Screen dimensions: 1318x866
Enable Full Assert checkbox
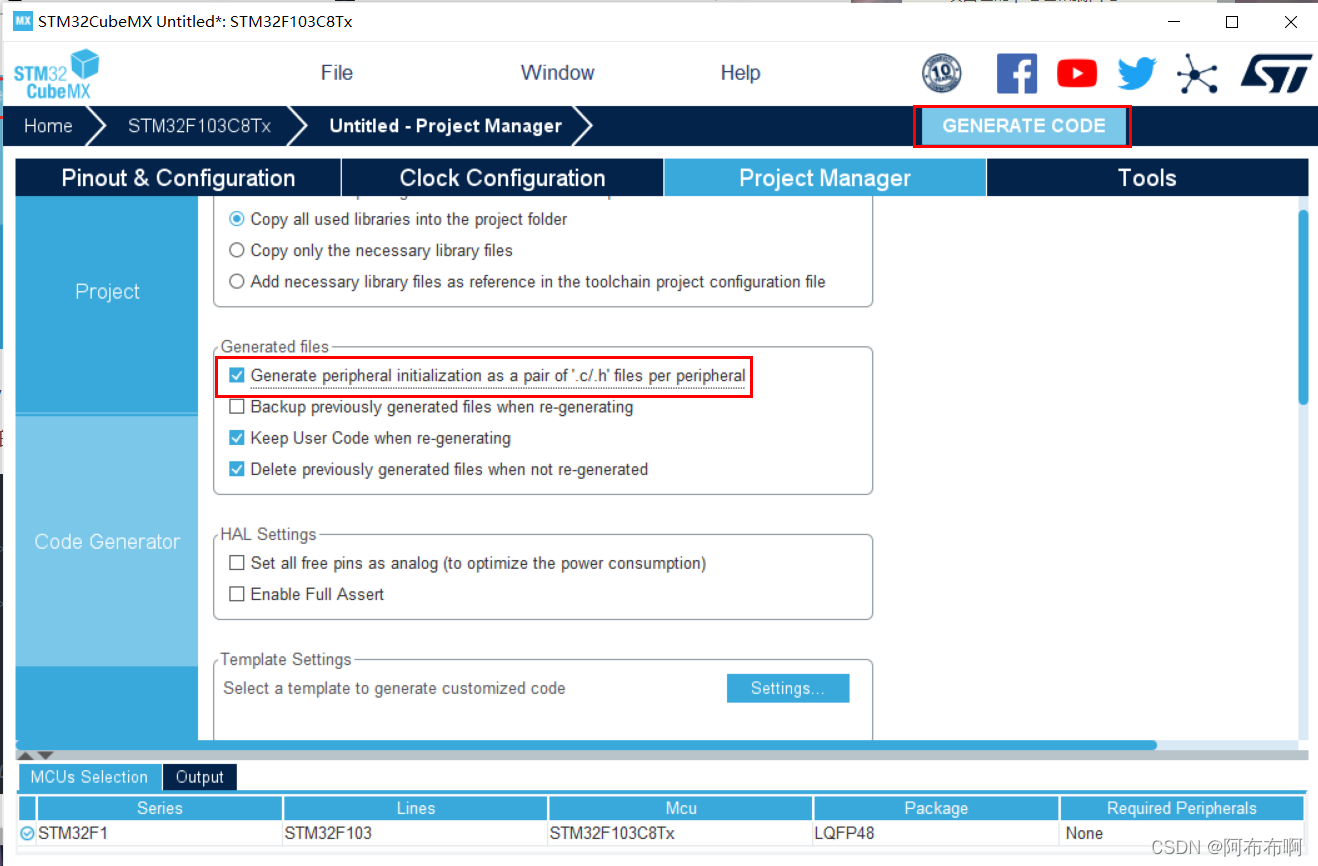coord(237,594)
